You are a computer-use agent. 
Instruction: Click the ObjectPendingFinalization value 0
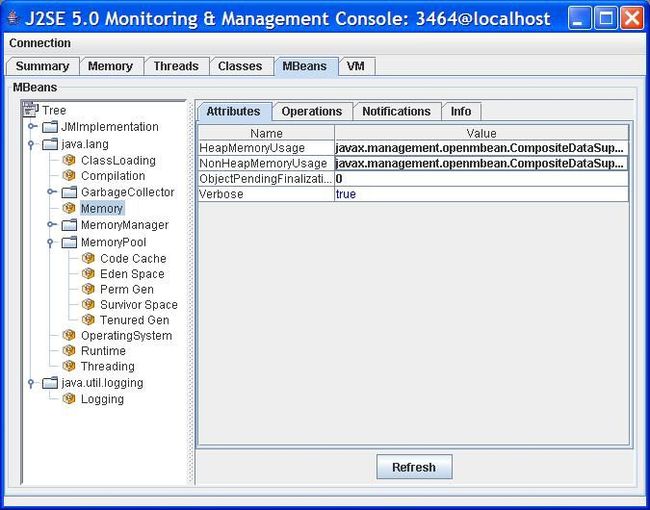point(481,179)
